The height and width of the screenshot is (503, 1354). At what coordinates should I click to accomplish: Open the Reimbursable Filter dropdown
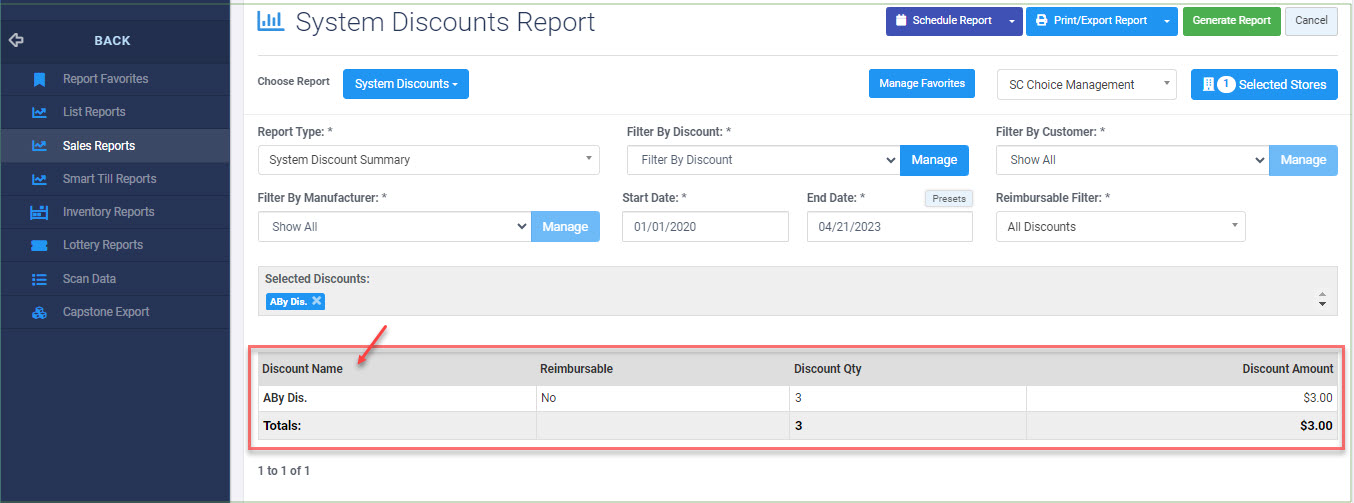pos(1120,227)
